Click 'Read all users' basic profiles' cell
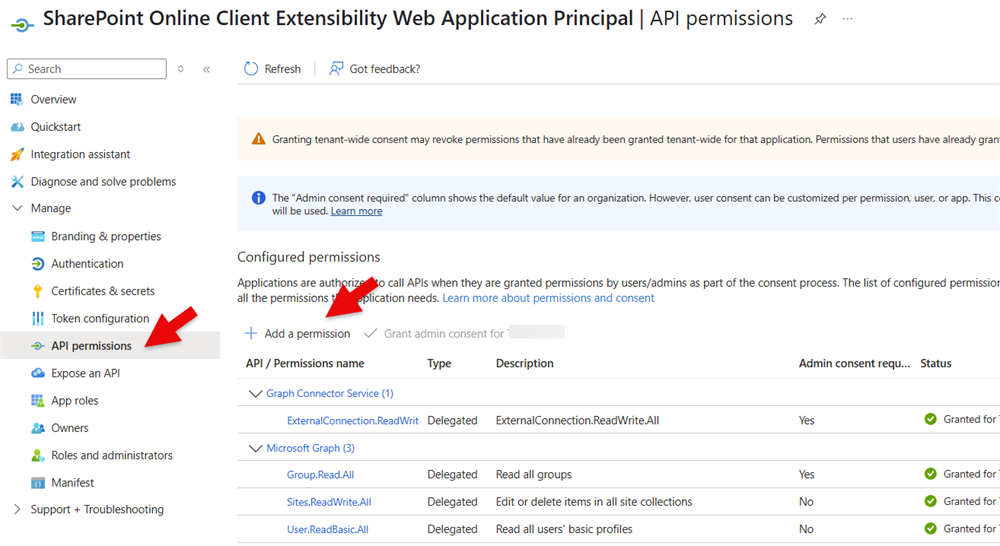This screenshot has width=1000, height=546. coord(564,529)
